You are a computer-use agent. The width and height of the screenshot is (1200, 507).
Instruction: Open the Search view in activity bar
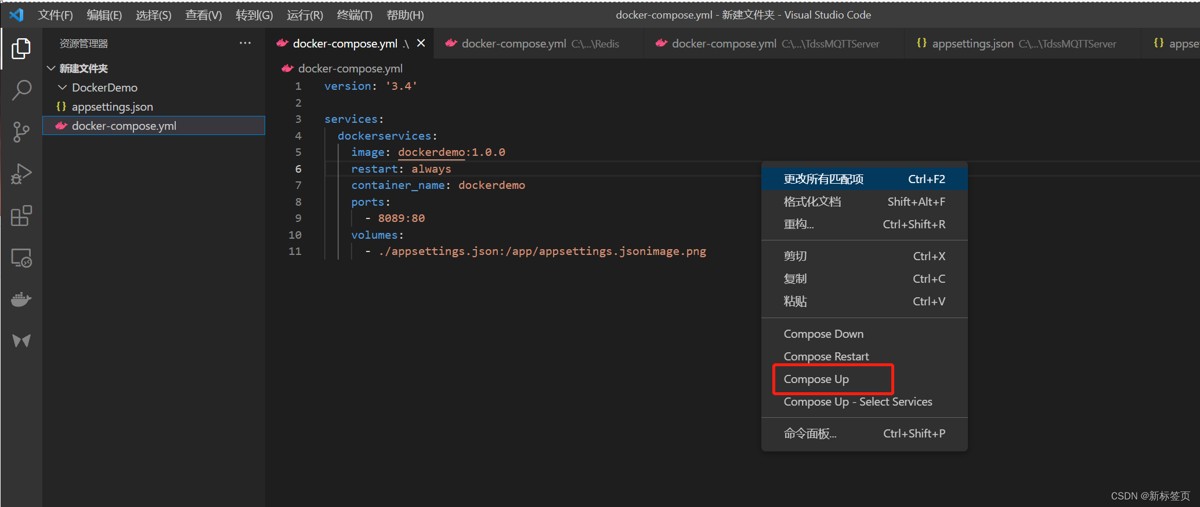pyautogui.click(x=21, y=90)
